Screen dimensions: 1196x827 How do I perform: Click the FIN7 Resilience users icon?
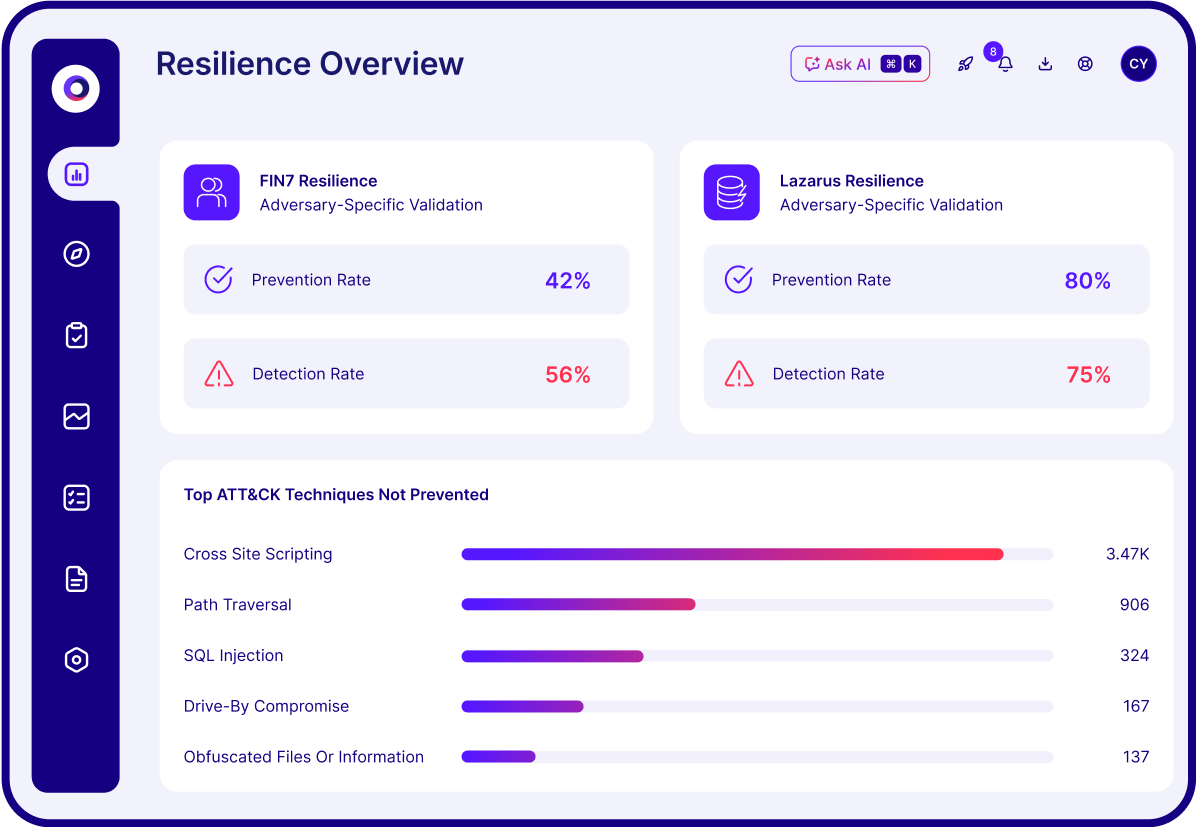pos(211,192)
